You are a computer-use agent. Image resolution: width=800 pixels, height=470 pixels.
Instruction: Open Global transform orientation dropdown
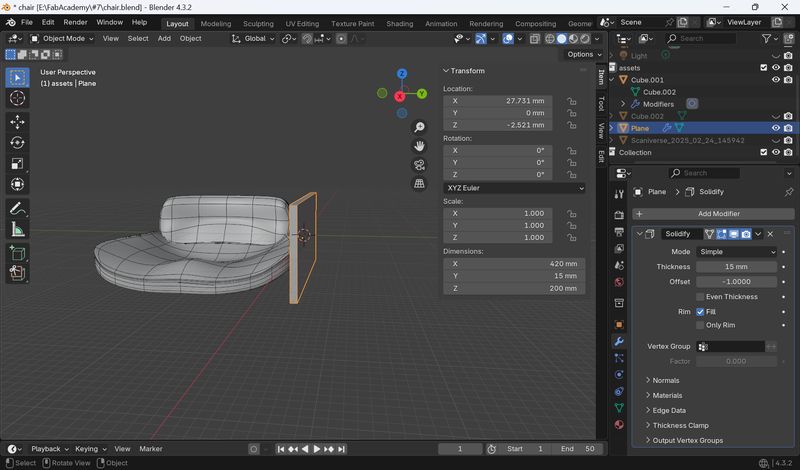coord(253,39)
